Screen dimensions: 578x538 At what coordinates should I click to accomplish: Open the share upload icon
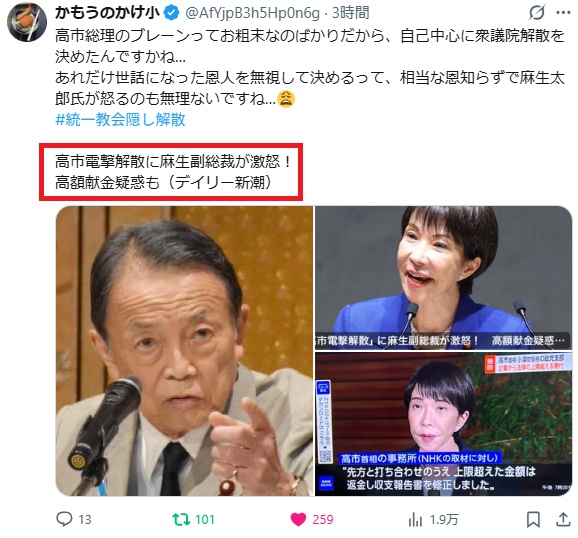(x=563, y=519)
